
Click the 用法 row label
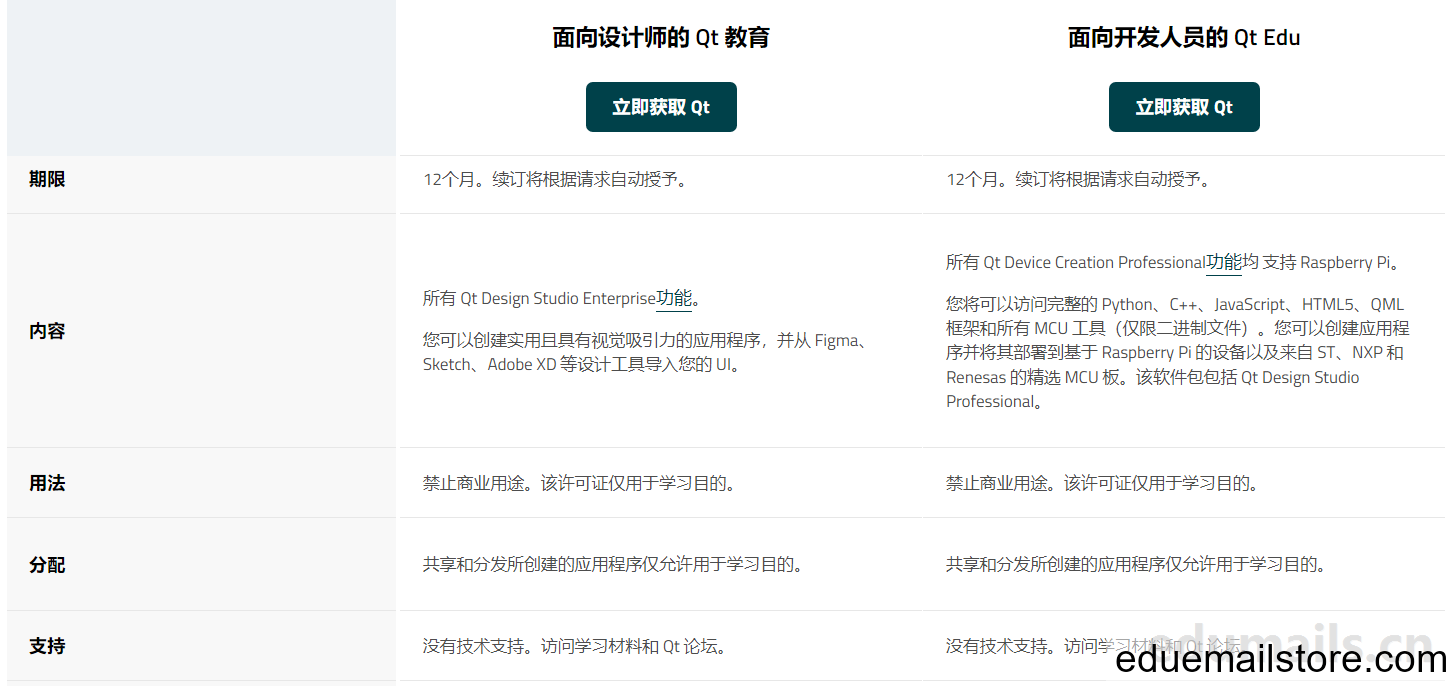pyautogui.click(x=47, y=483)
